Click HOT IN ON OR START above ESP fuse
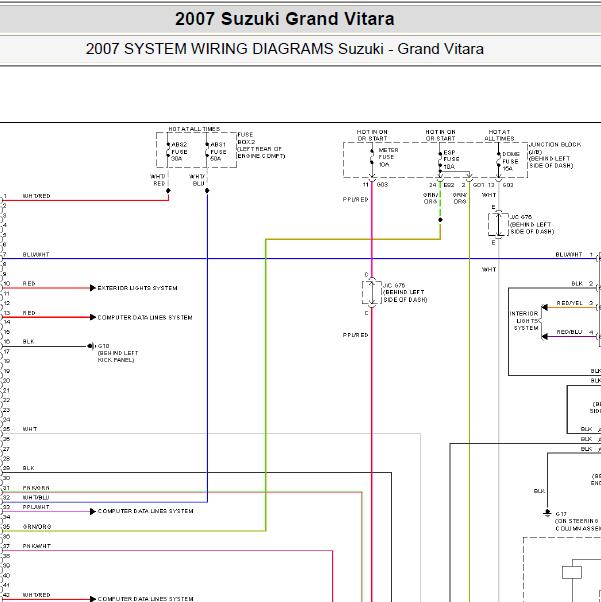Screen dimensions: 601x602 pos(440,135)
